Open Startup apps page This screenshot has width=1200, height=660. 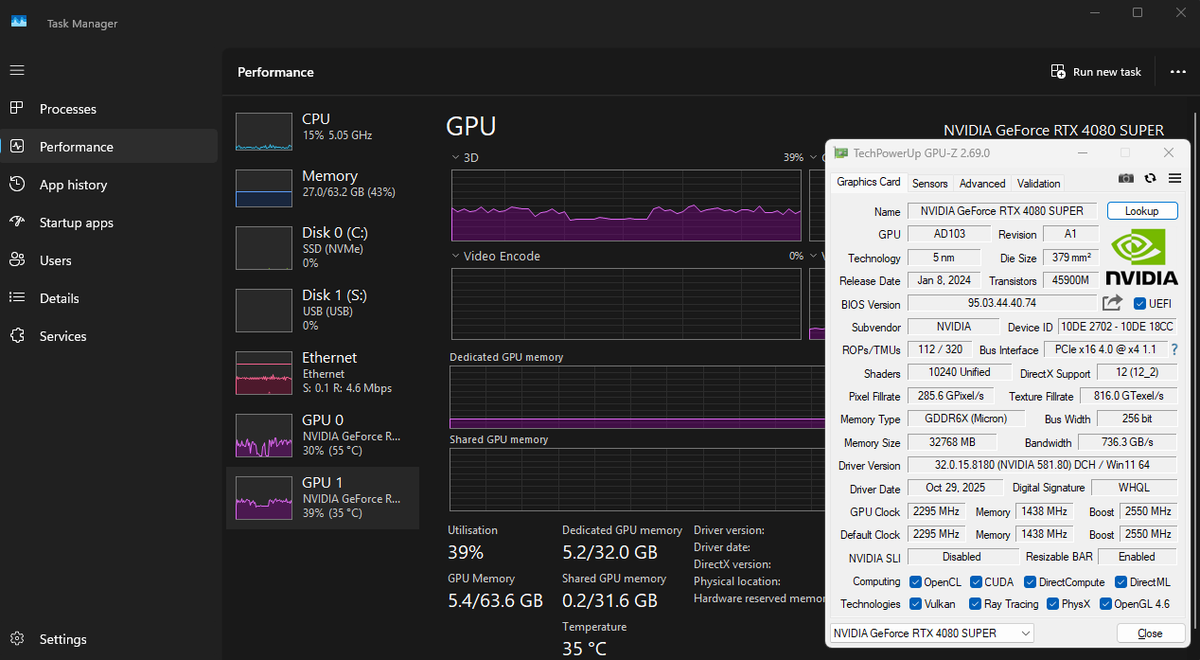[x=109, y=223]
